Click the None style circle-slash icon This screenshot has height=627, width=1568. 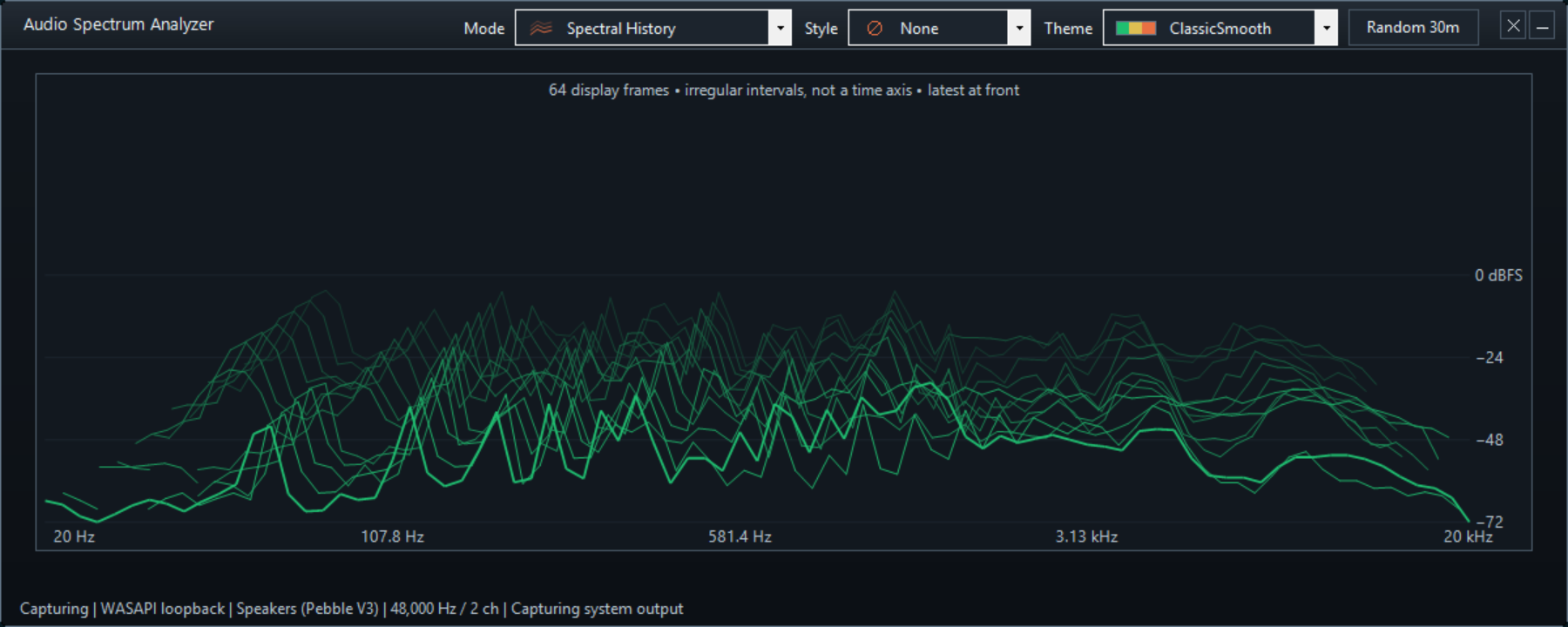click(x=875, y=28)
